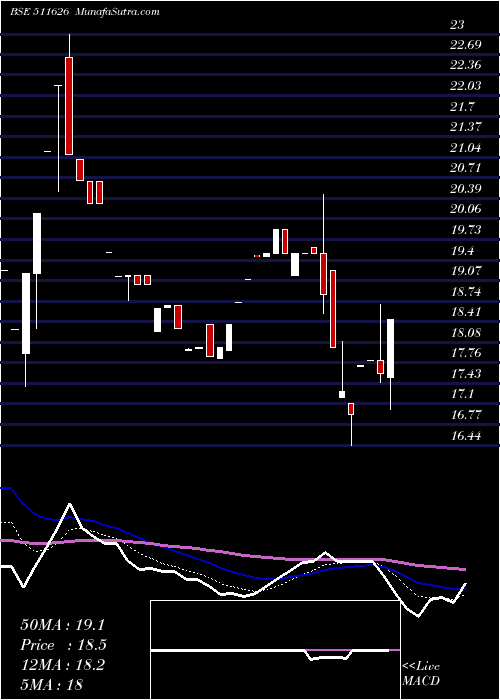
Task: Click the 23 price axis label
Action: (457, 25)
